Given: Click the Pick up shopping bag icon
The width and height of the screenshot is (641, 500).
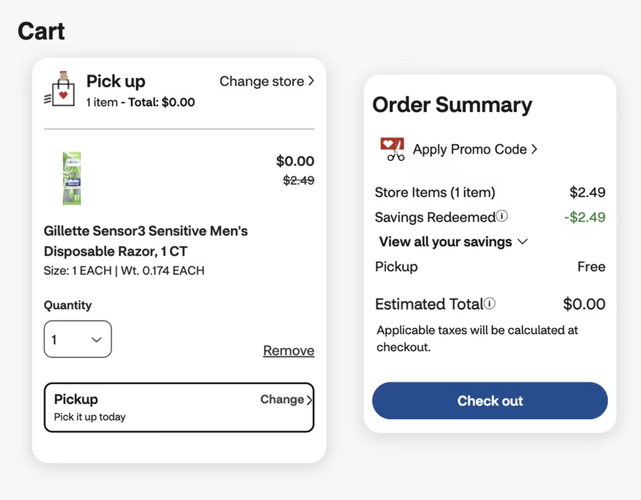Looking at the screenshot, I should [61, 90].
